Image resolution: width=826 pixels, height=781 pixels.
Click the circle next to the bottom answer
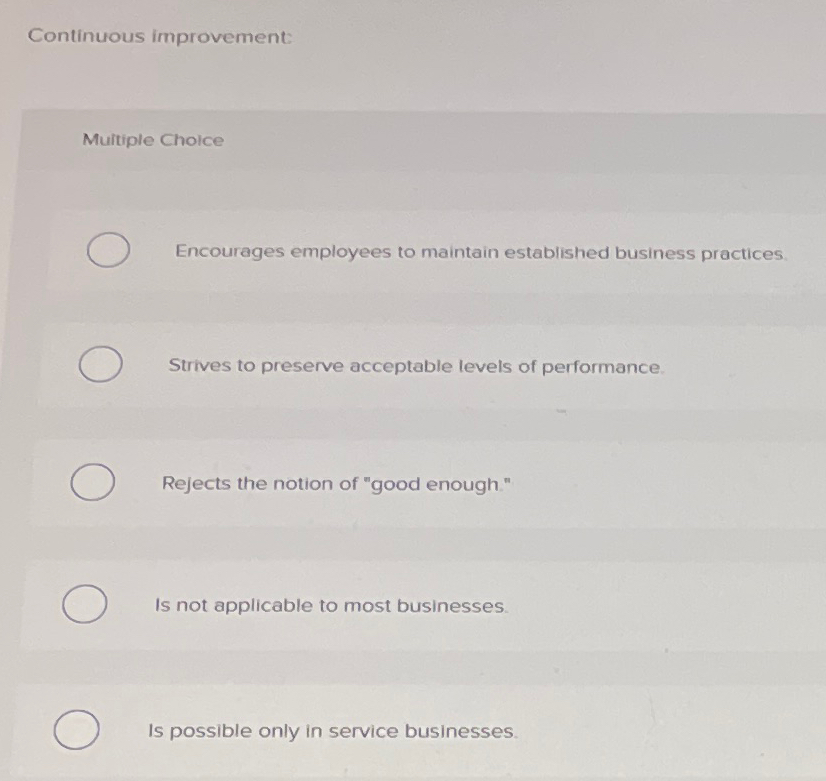[75, 728]
